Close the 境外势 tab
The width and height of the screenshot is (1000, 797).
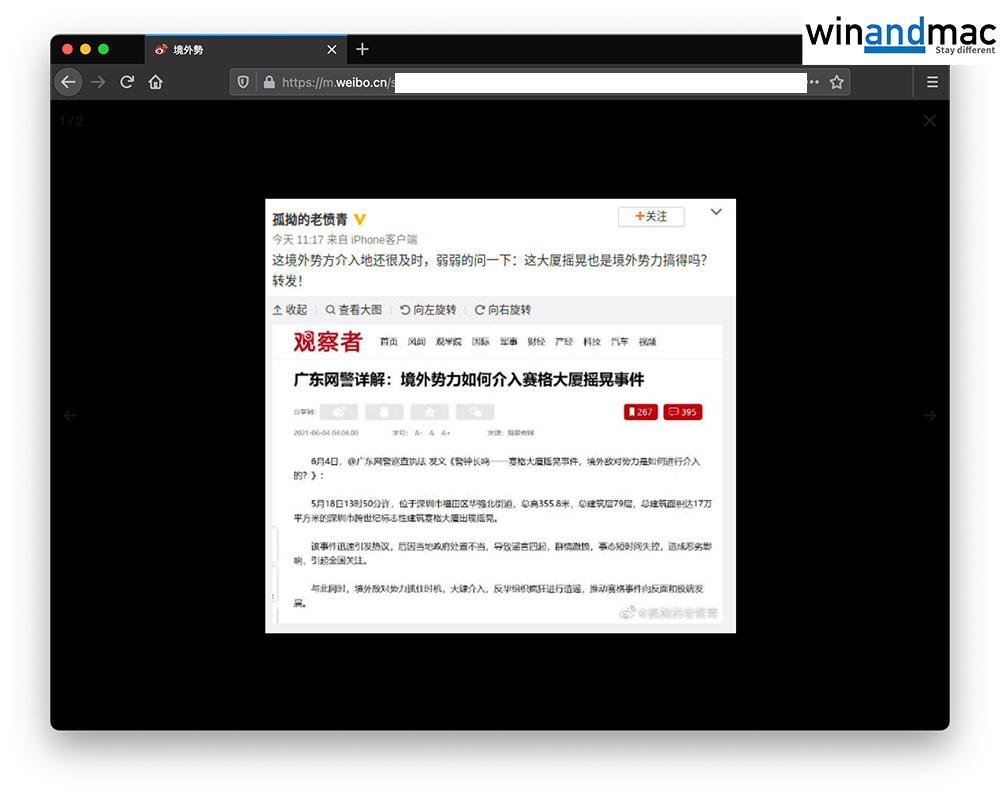332,49
